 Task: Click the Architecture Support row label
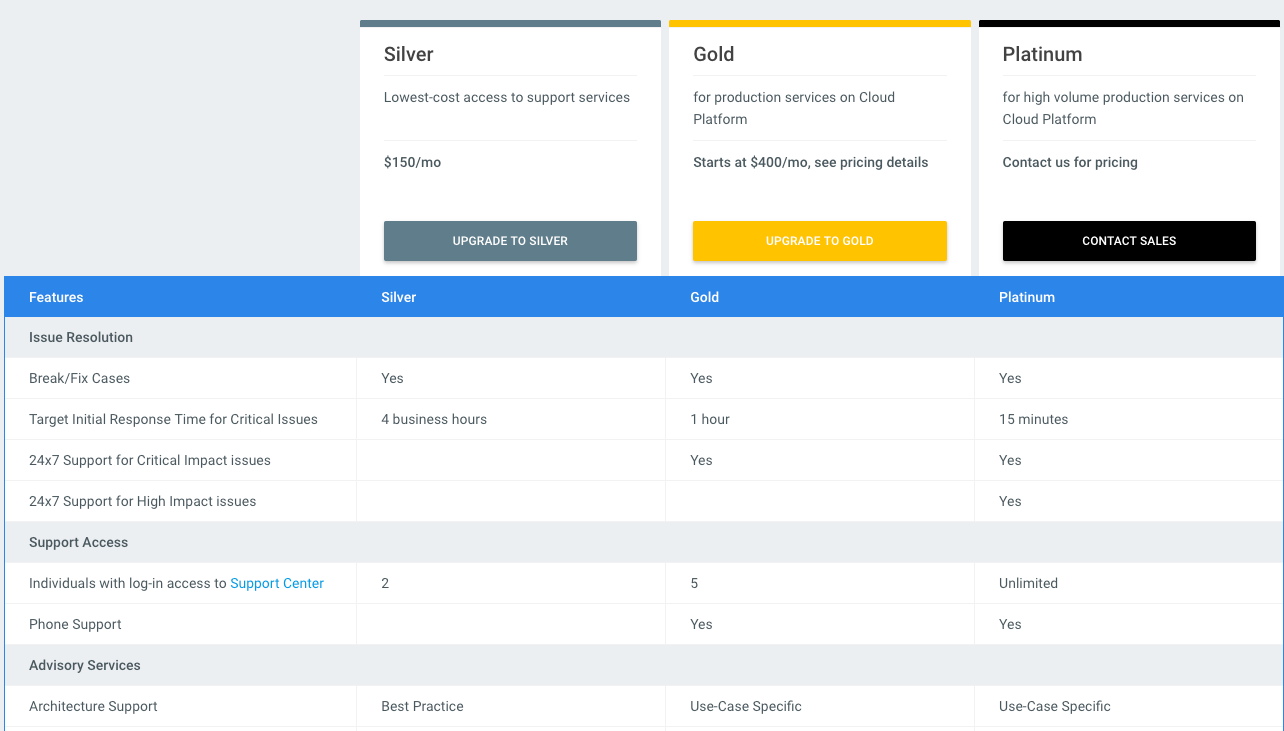[x=93, y=706]
